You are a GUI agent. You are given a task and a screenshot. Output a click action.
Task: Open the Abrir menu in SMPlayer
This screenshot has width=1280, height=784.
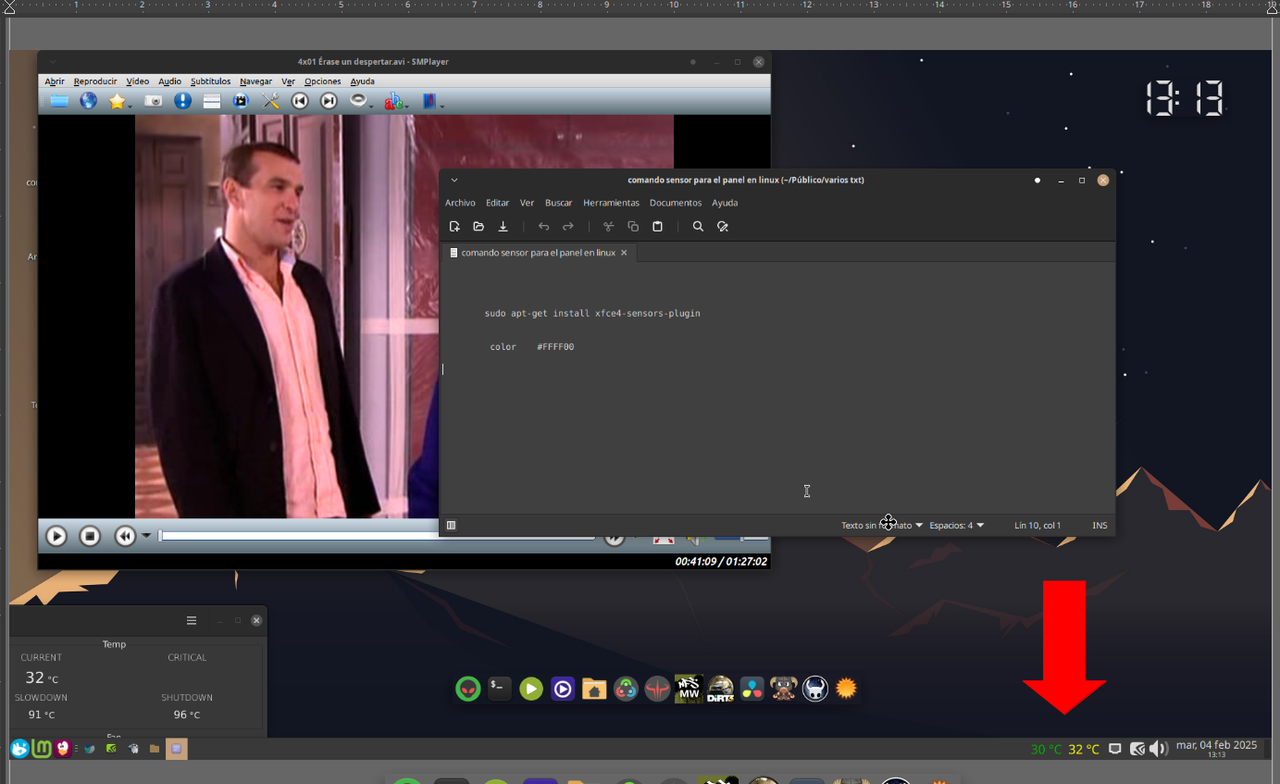[x=54, y=81]
